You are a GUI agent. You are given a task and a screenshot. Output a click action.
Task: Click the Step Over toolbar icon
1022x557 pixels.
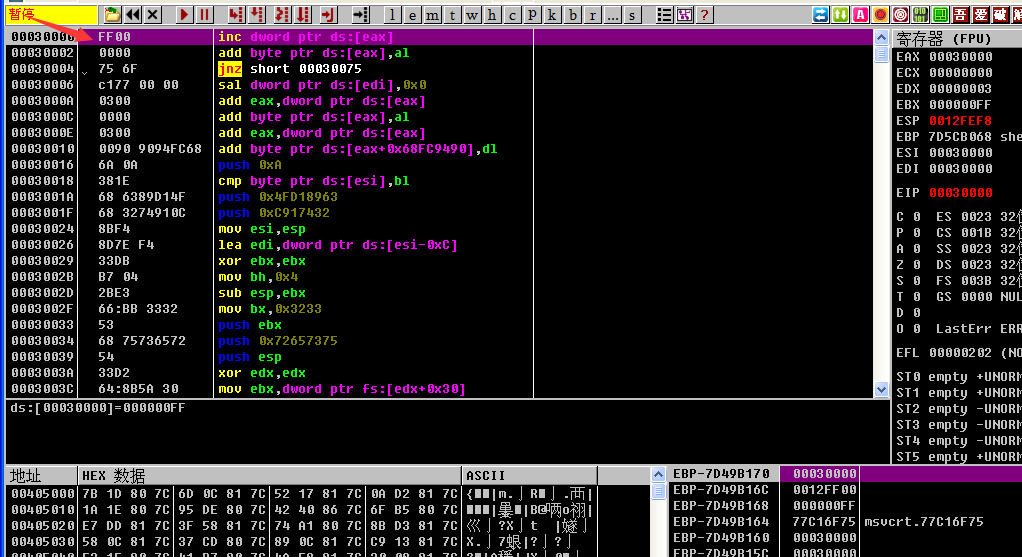[x=257, y=15]
